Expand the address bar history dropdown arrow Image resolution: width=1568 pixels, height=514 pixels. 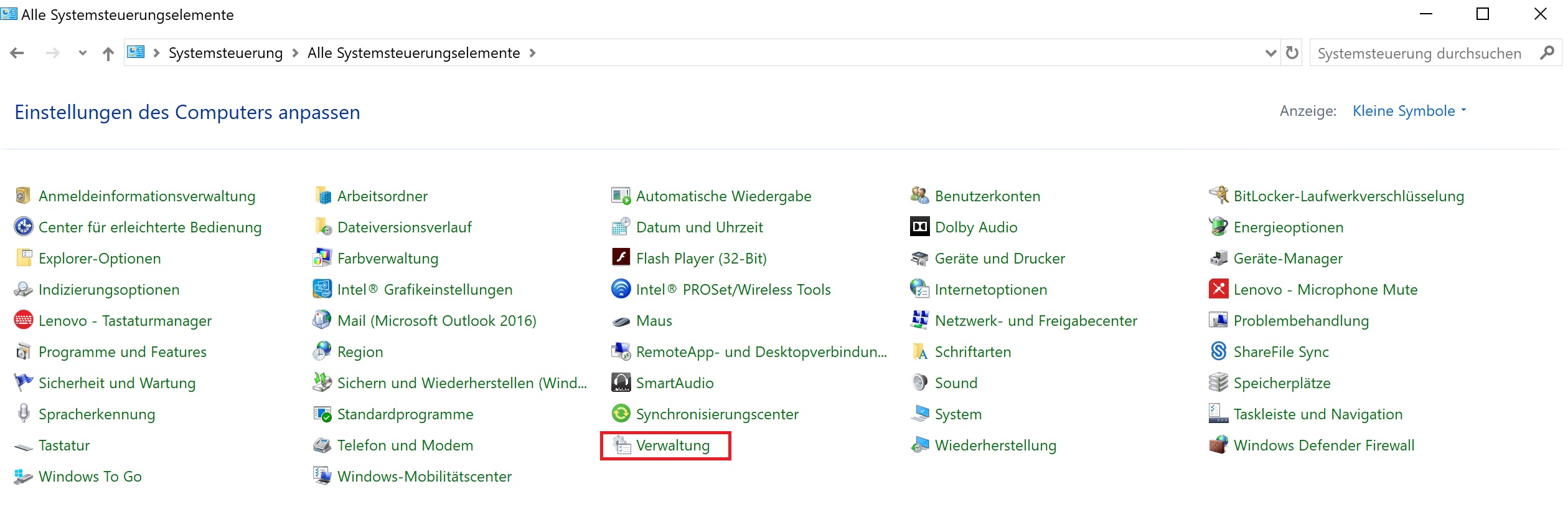pos(1271,54)
